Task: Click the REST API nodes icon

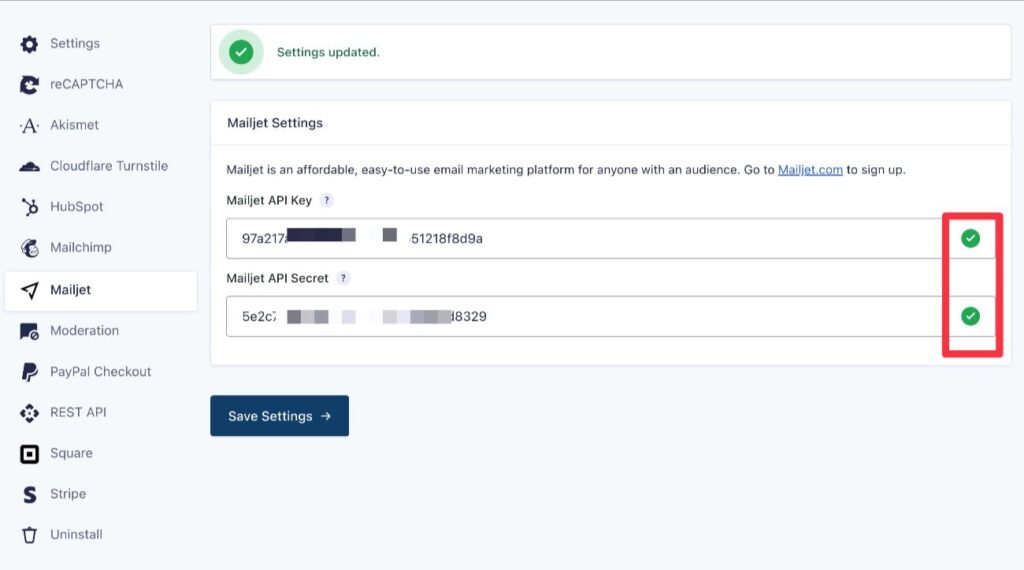Action: click(x=29, y=413)
